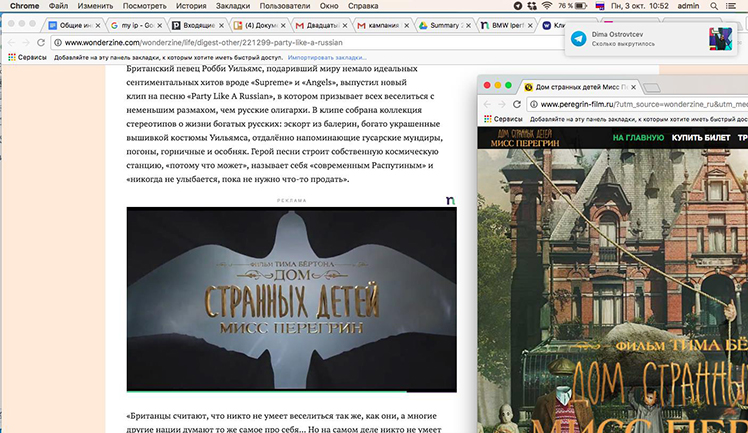Viewport: 748px width, 433px height.
Task: Maximize the peregrin-film window with the green button
Action: pos(509,85)
